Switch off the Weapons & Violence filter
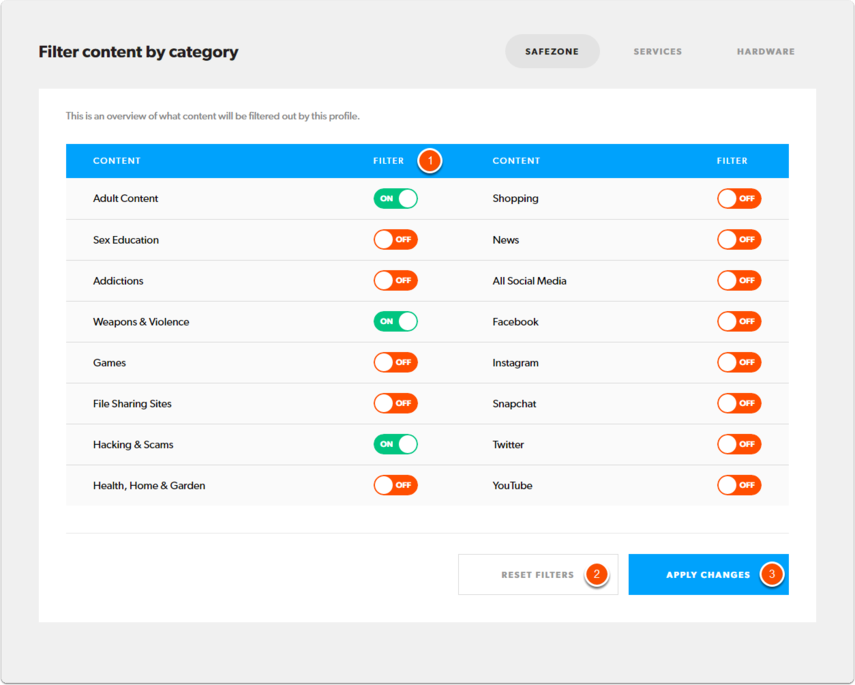The width and height of the screenshot is (855, 685). [x=395, y=321]
